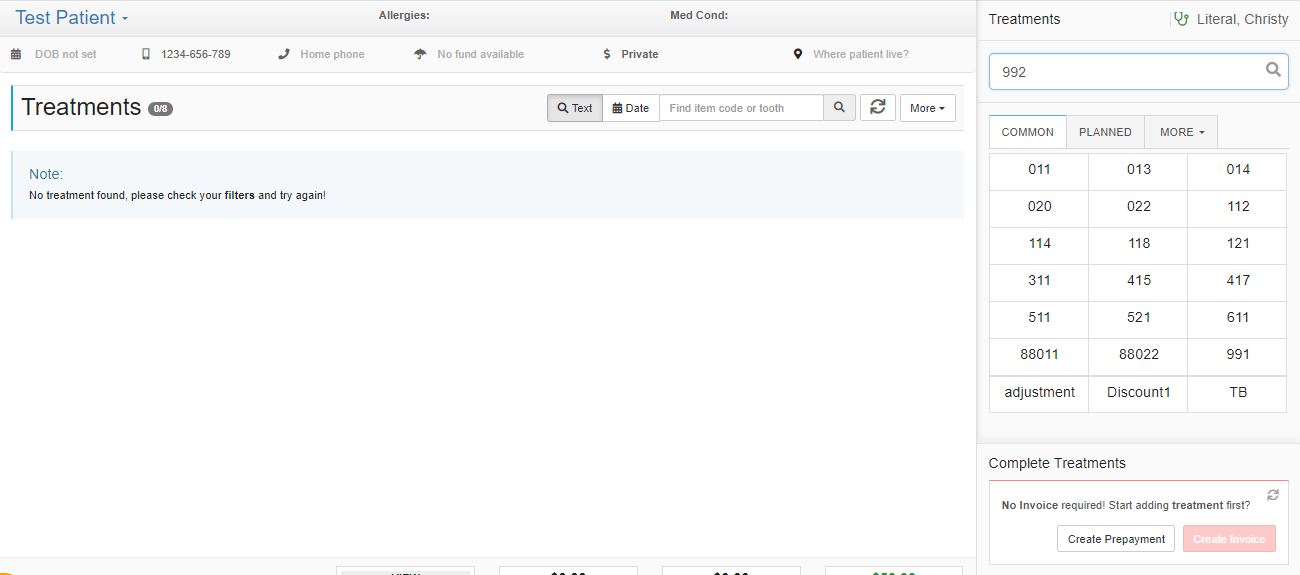This screenshot has width=1300, height=575.
Task: Expand the More dropdown in Treatments header
Action: [927, 108]
